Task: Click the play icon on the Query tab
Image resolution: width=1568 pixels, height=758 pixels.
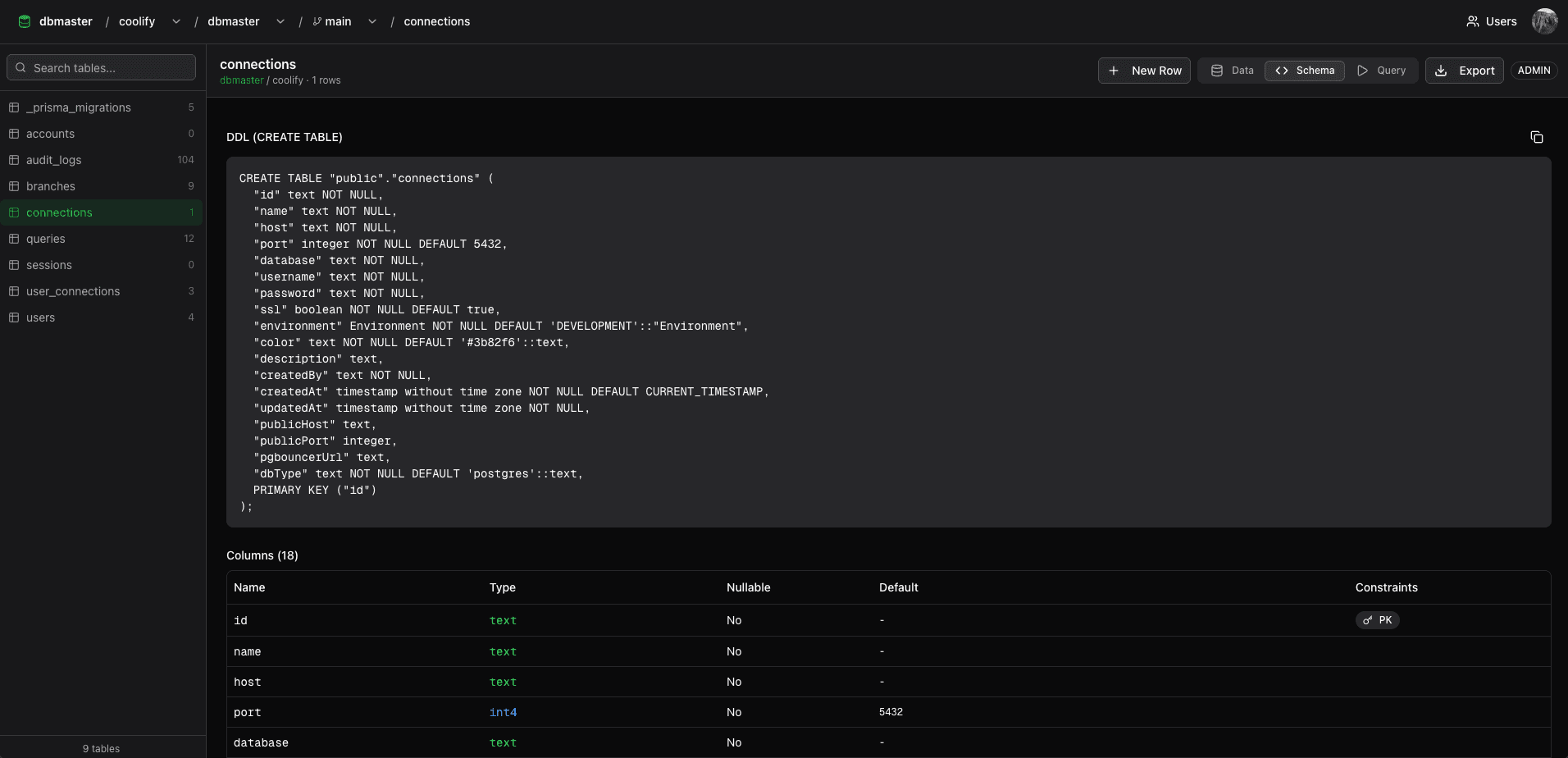Action: click(x=1362, y=71)
